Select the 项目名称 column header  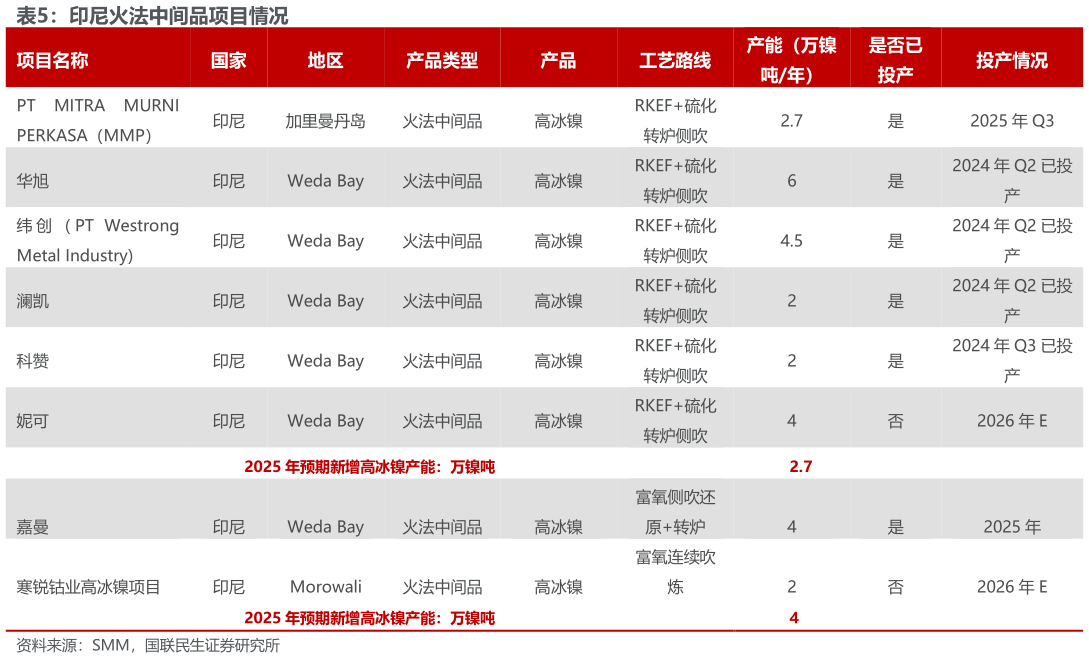(x=52, y=60)
